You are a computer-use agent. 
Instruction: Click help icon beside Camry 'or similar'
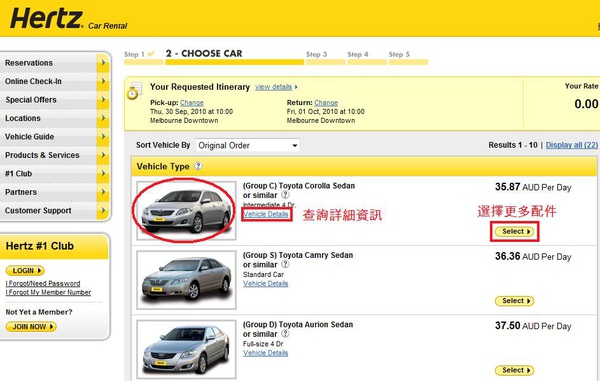tap(285, 264)
